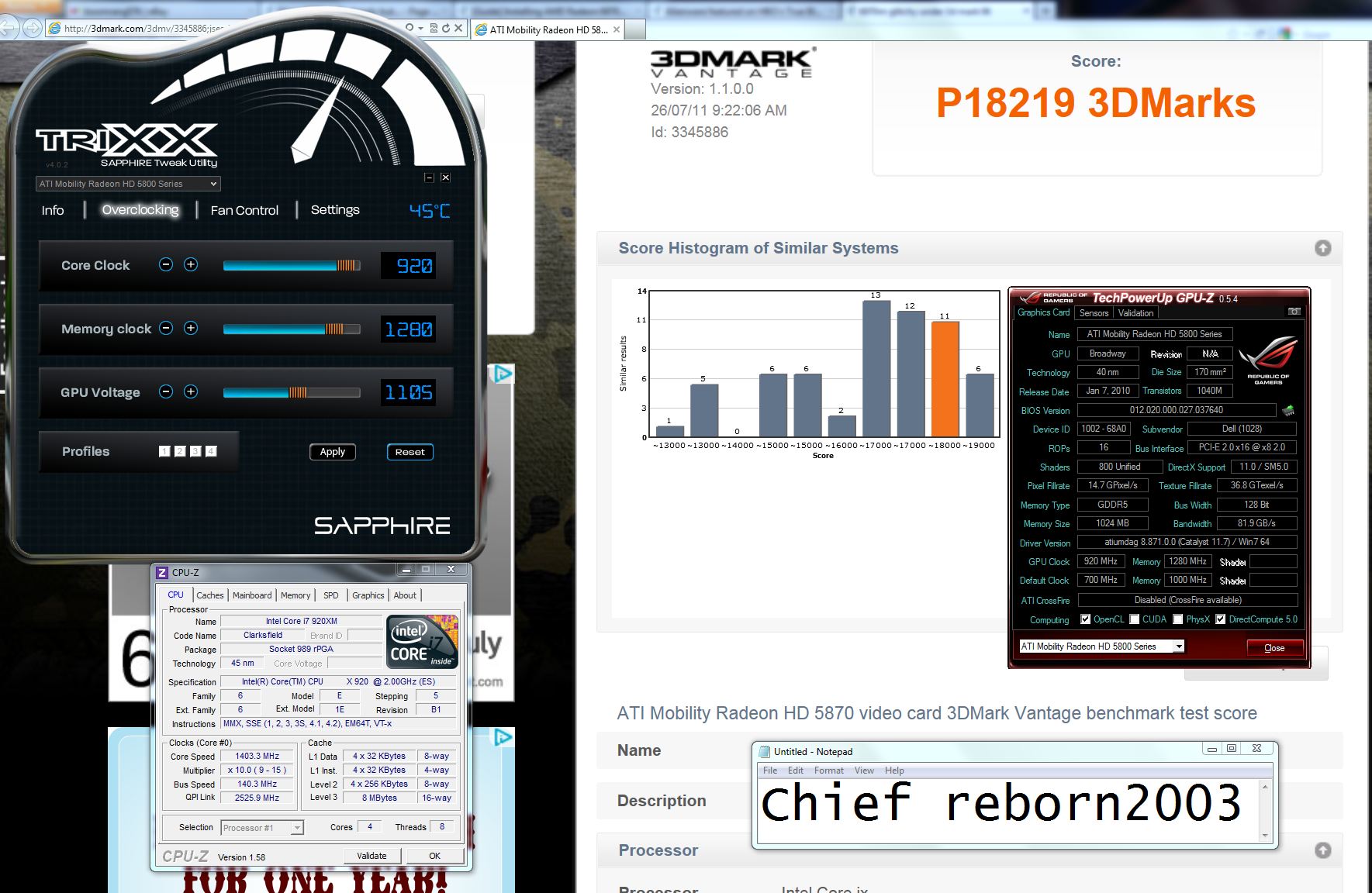
Task: Click CPU-Z OK button
Action: [x=434, y=856]
